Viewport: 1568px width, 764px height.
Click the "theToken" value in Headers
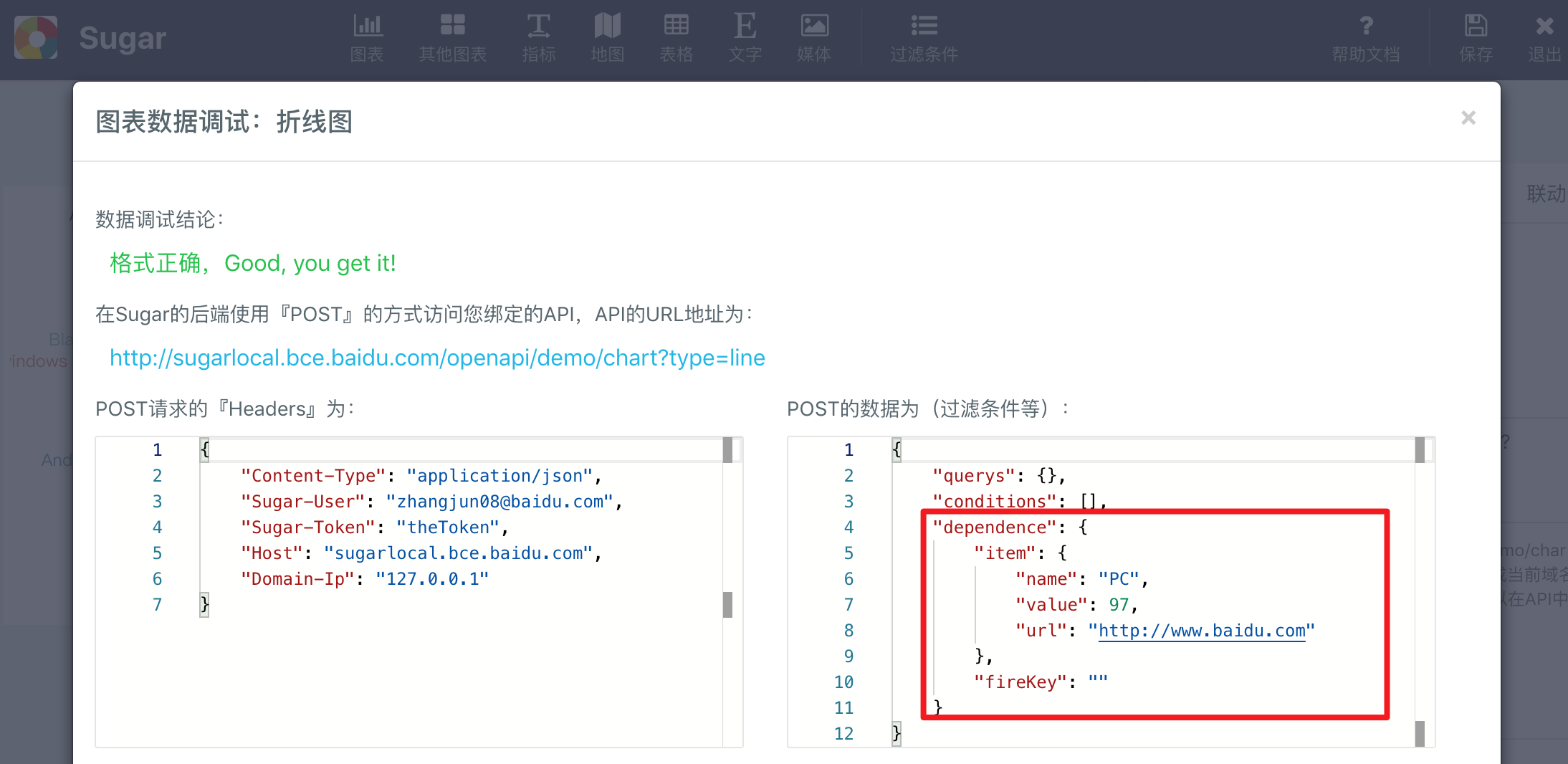[x=448, y=527]
